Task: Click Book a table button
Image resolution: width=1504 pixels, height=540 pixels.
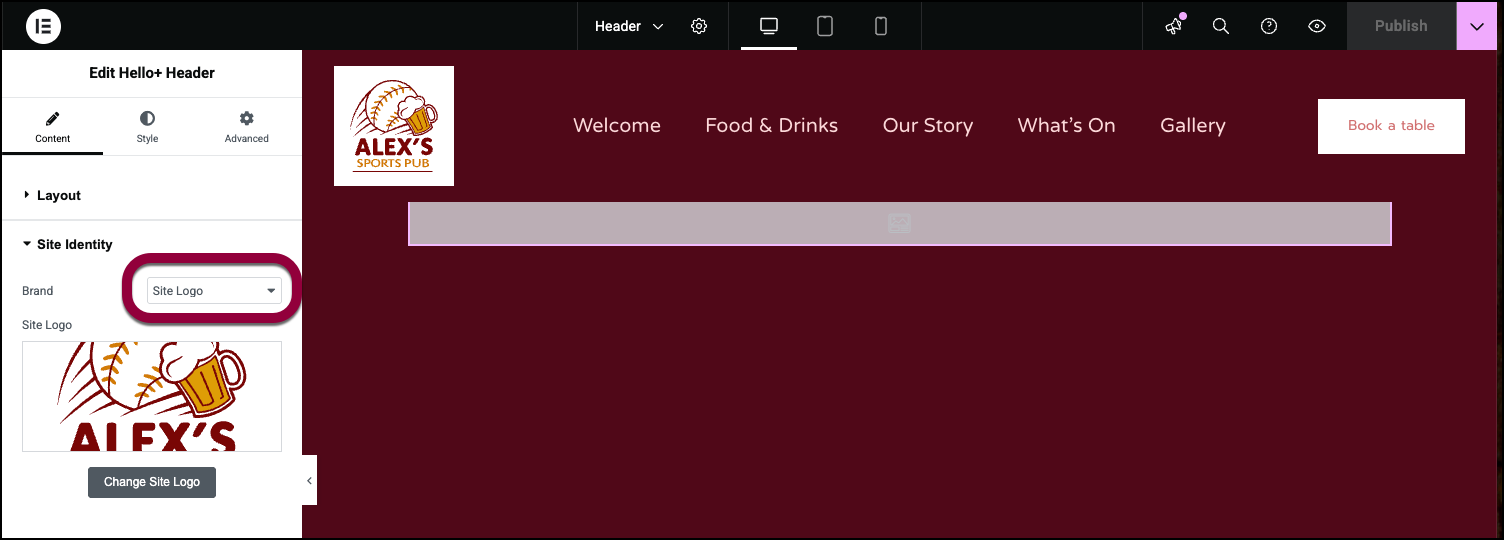Action: click(x=1391, y=126)
